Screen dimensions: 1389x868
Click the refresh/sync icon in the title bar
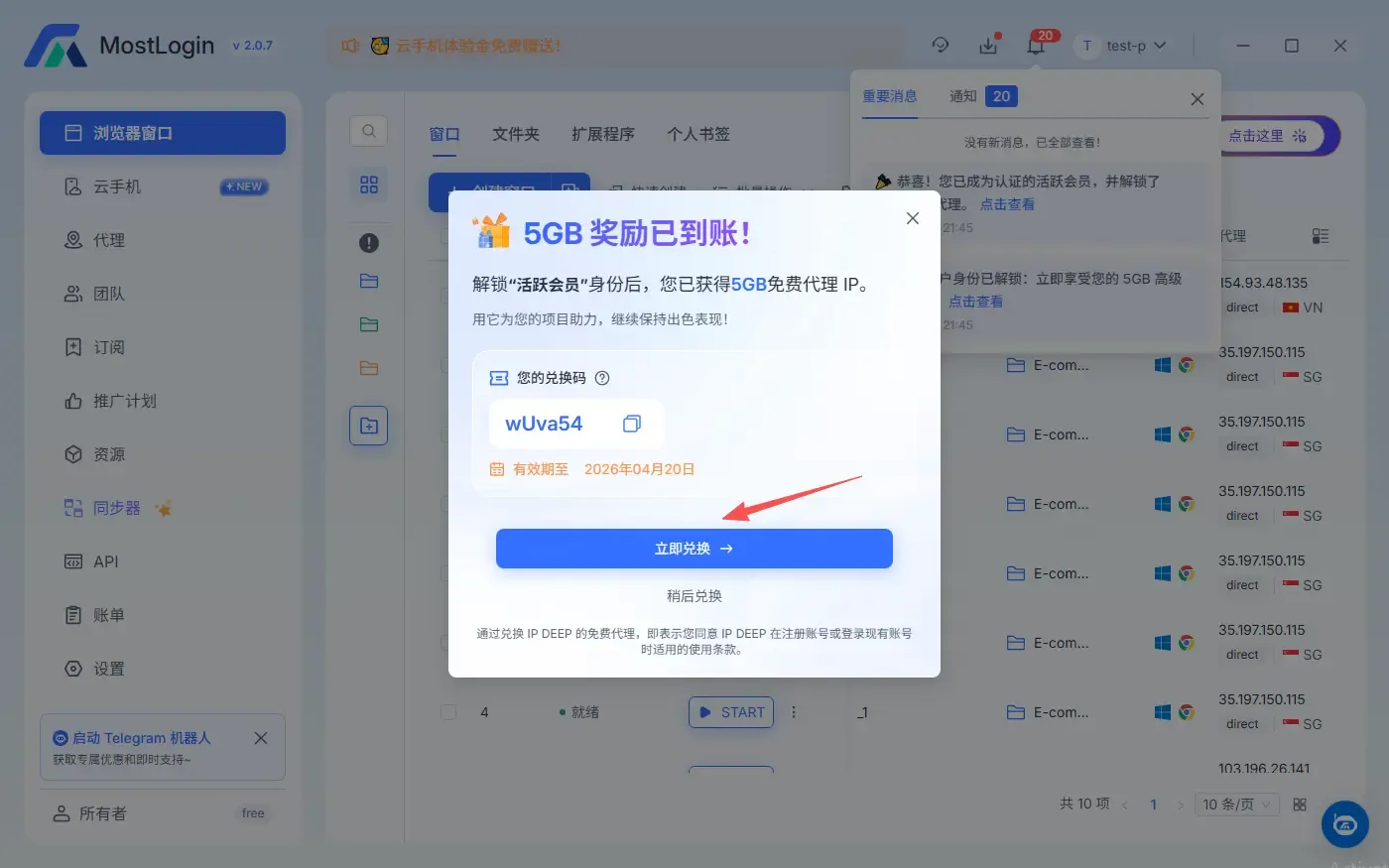point(941,46)
